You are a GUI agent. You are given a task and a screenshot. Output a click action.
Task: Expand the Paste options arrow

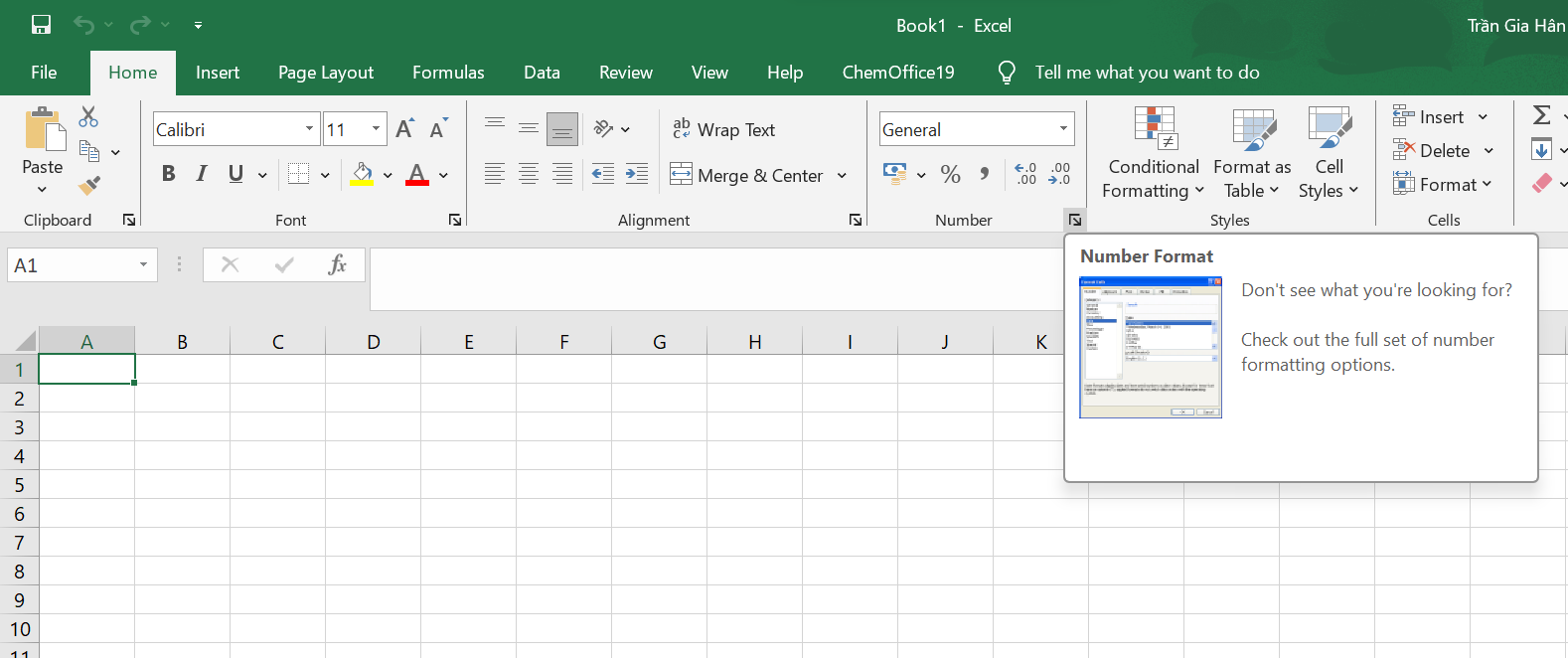42,190
